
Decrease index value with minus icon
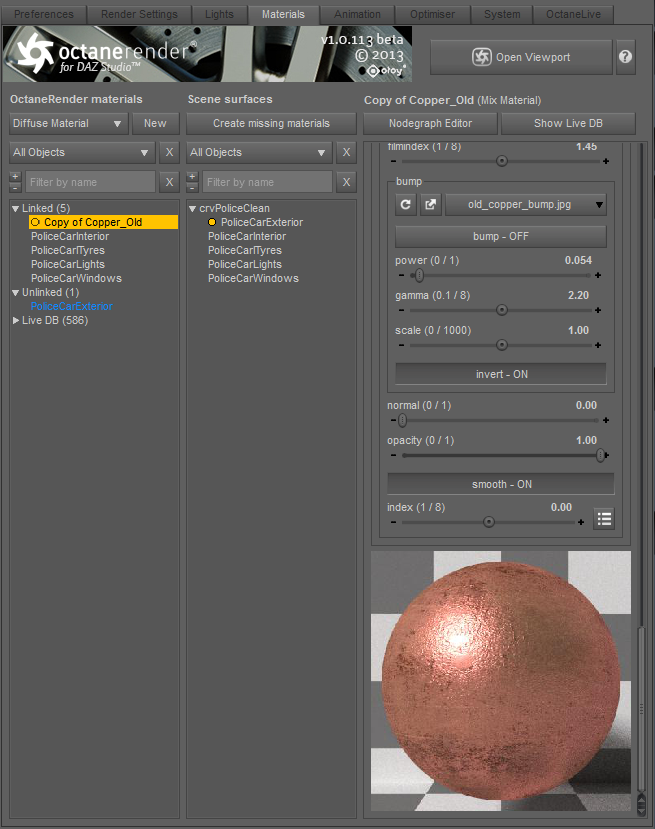[x=393, y=522]
